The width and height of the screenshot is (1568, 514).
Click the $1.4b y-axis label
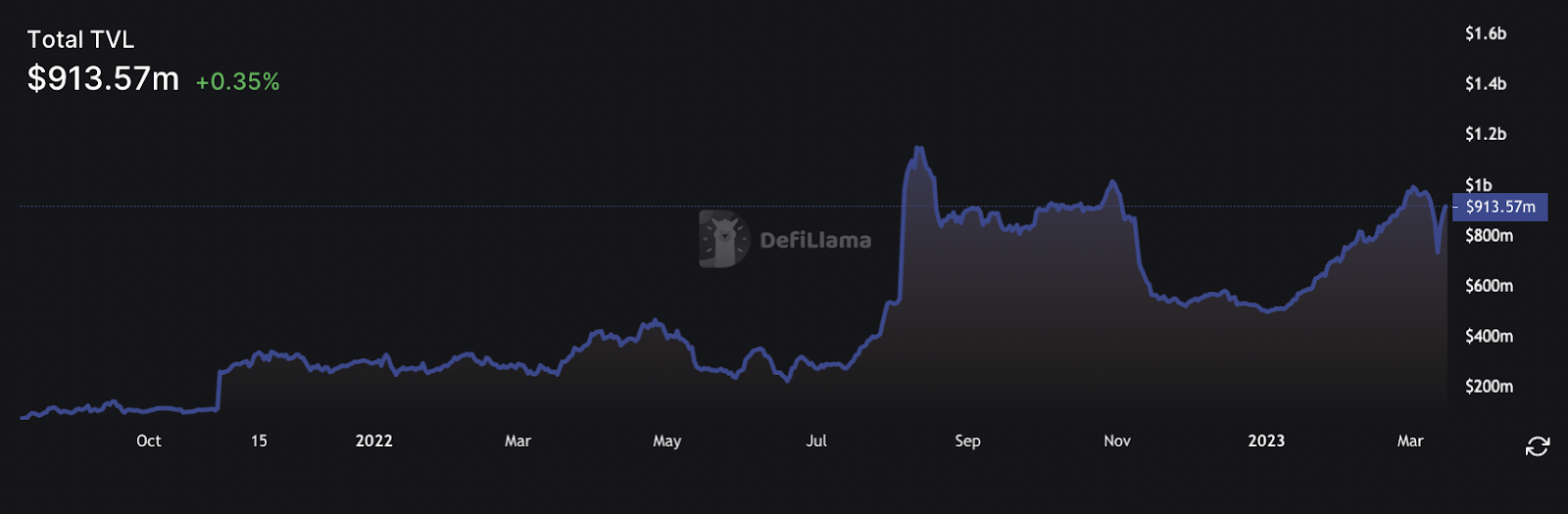click(1486, 83)
